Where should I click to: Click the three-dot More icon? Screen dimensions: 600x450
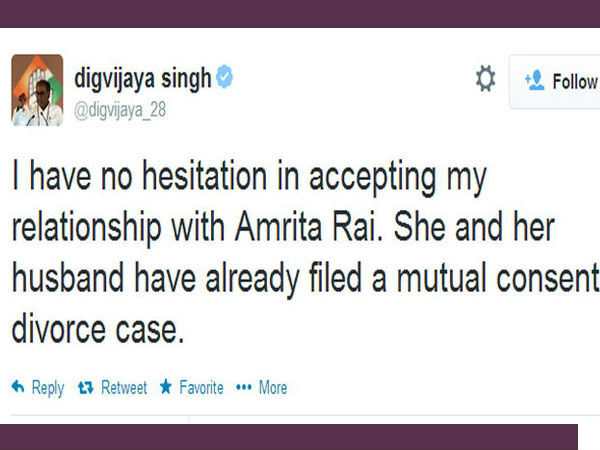243,387
